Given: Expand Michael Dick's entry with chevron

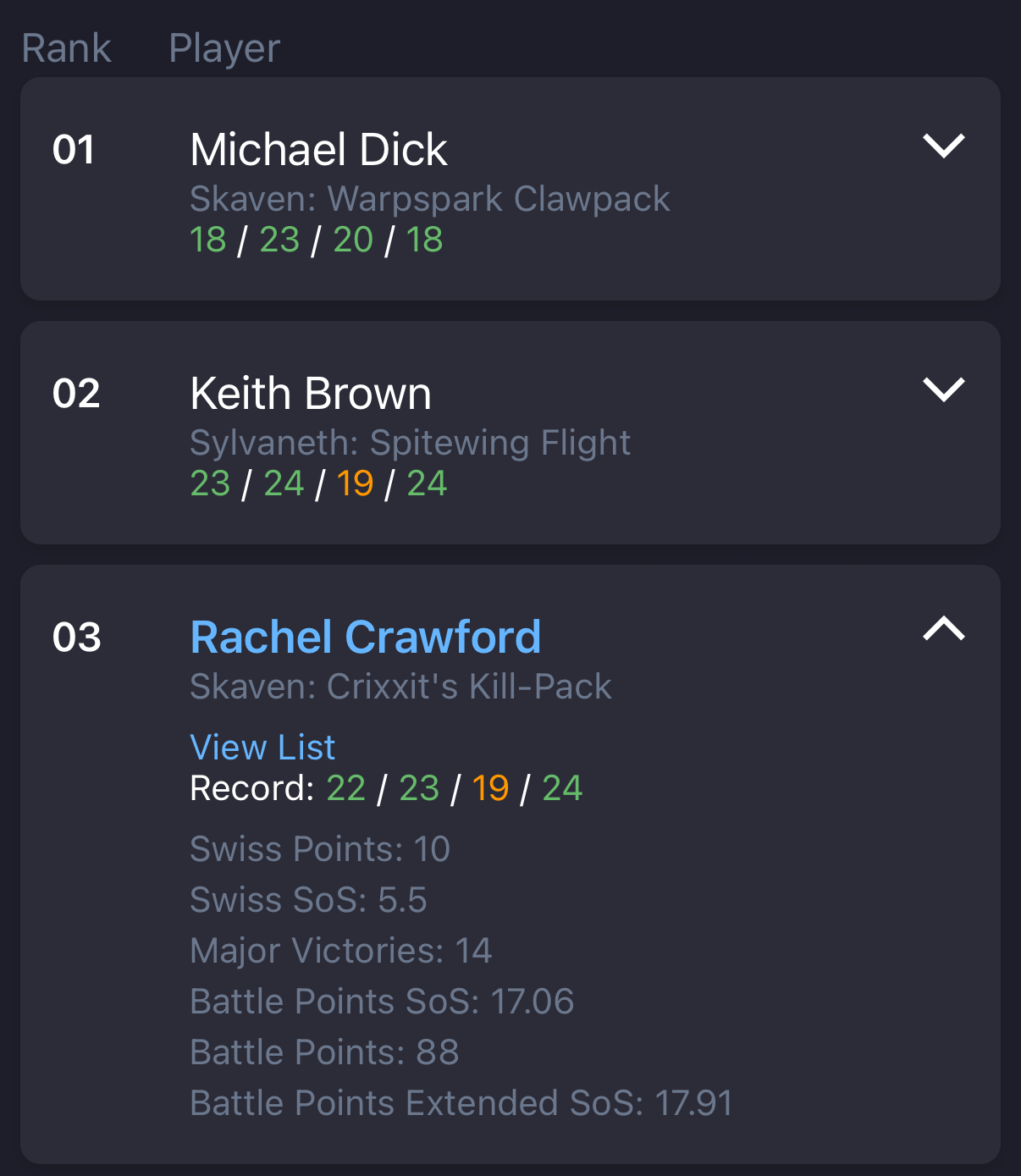Looking at the screenshot, I should click(x=943, y=146).
